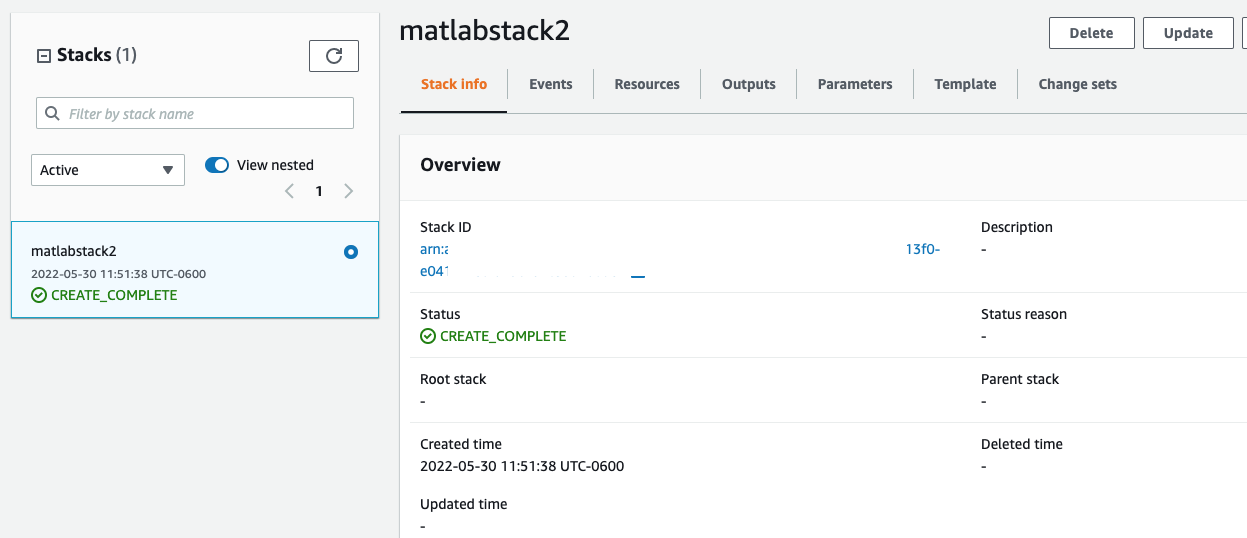
Task: Click the Delete stack button
Action: 1091,33
